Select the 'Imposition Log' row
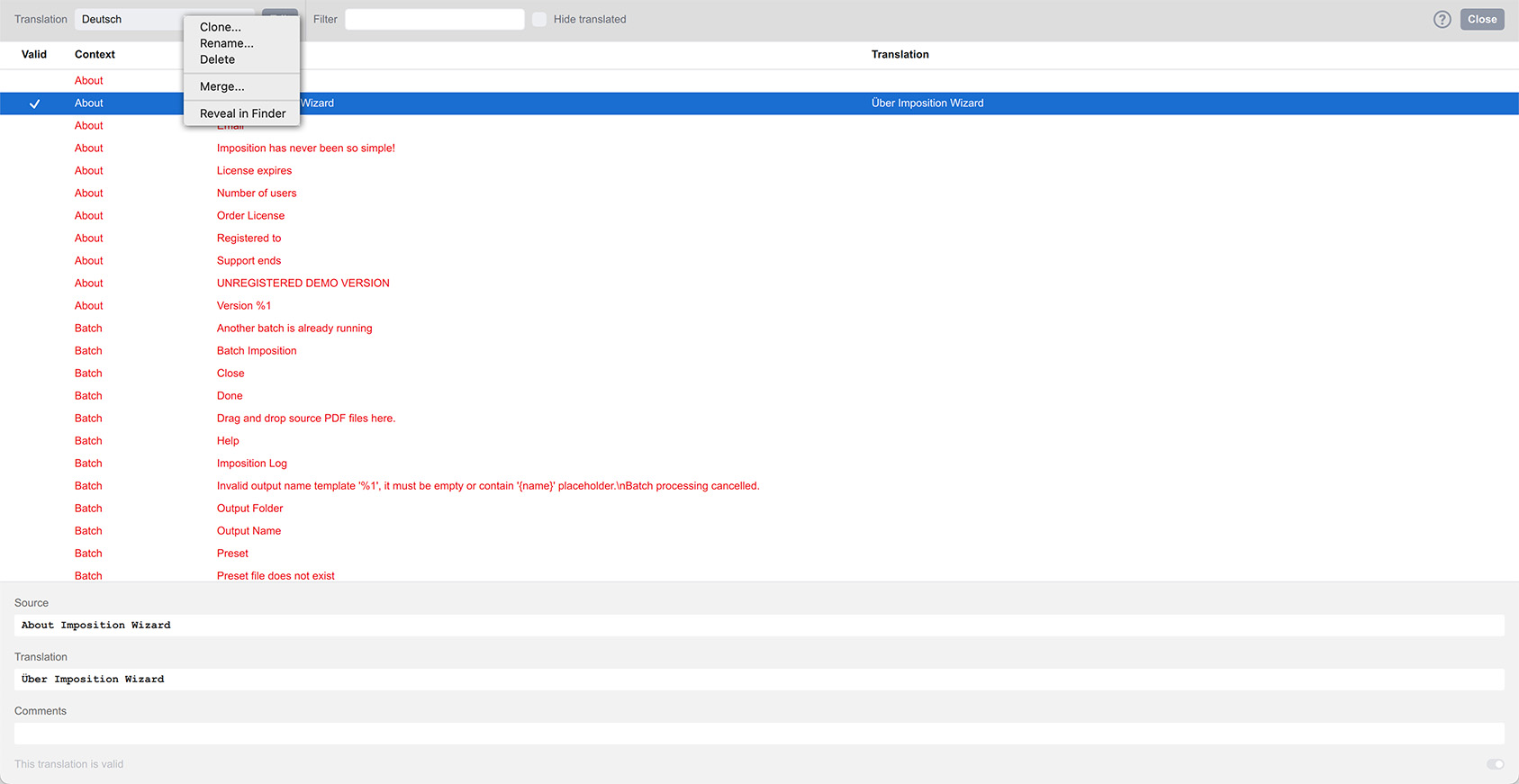 point(759,464)
